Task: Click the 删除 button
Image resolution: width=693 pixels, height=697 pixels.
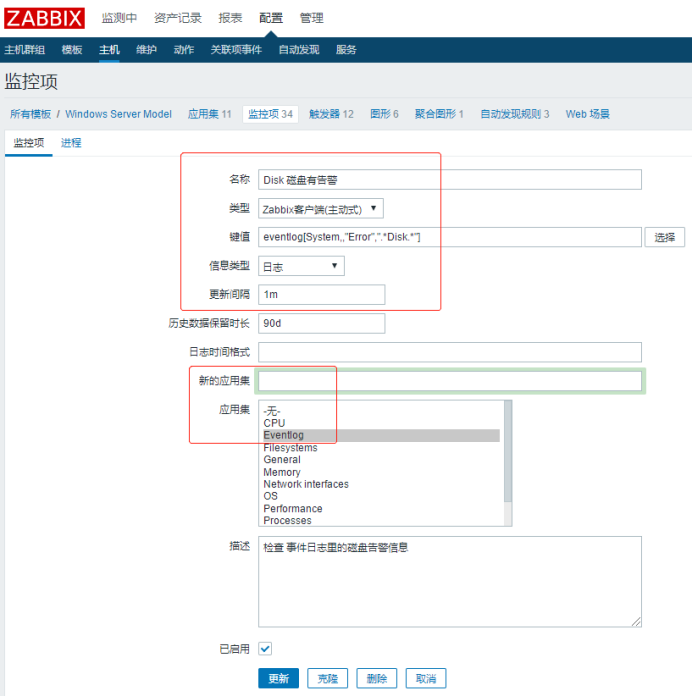Action: pos(377,678)
